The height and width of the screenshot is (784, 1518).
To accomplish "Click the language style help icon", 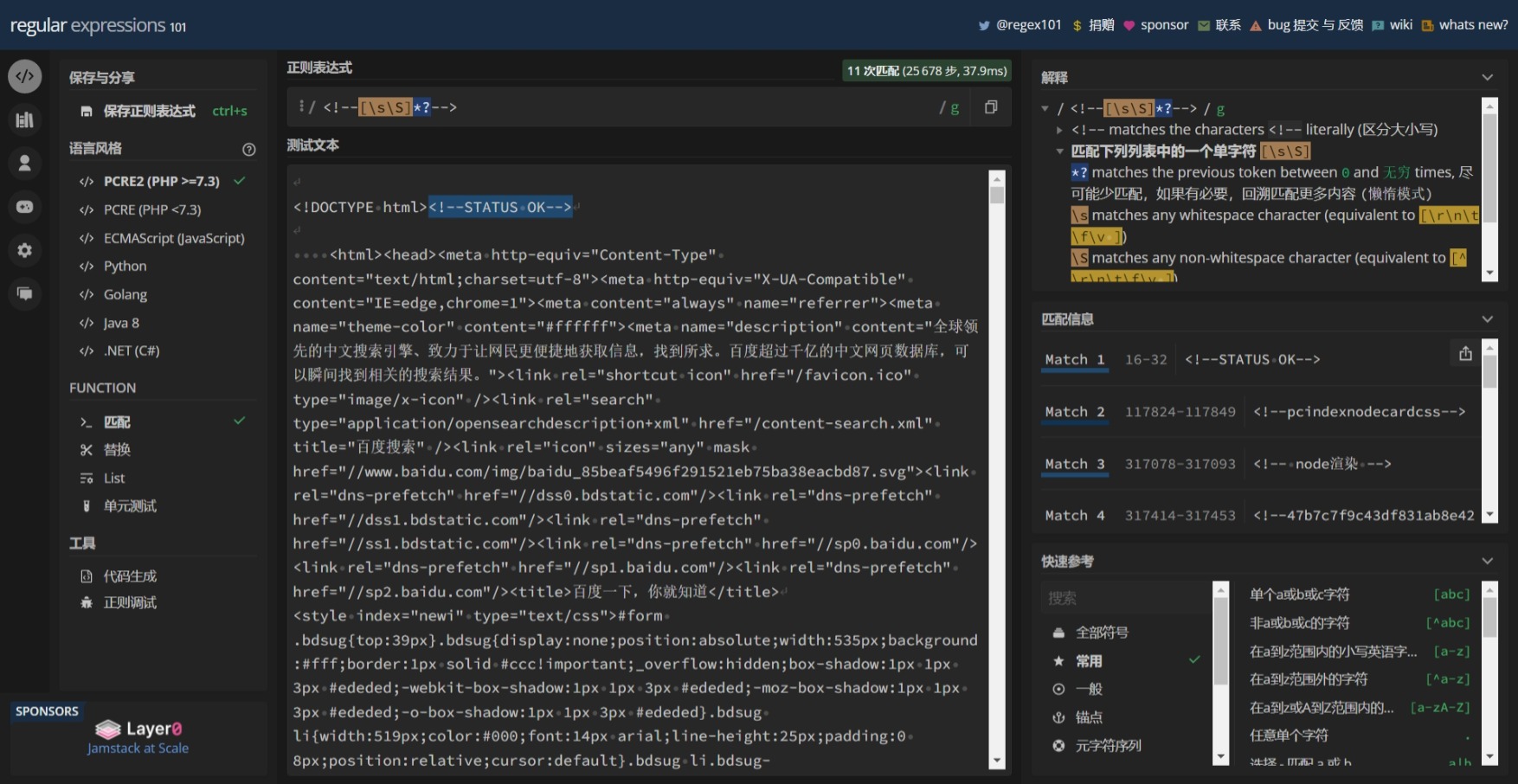I will tap(249, 150).
